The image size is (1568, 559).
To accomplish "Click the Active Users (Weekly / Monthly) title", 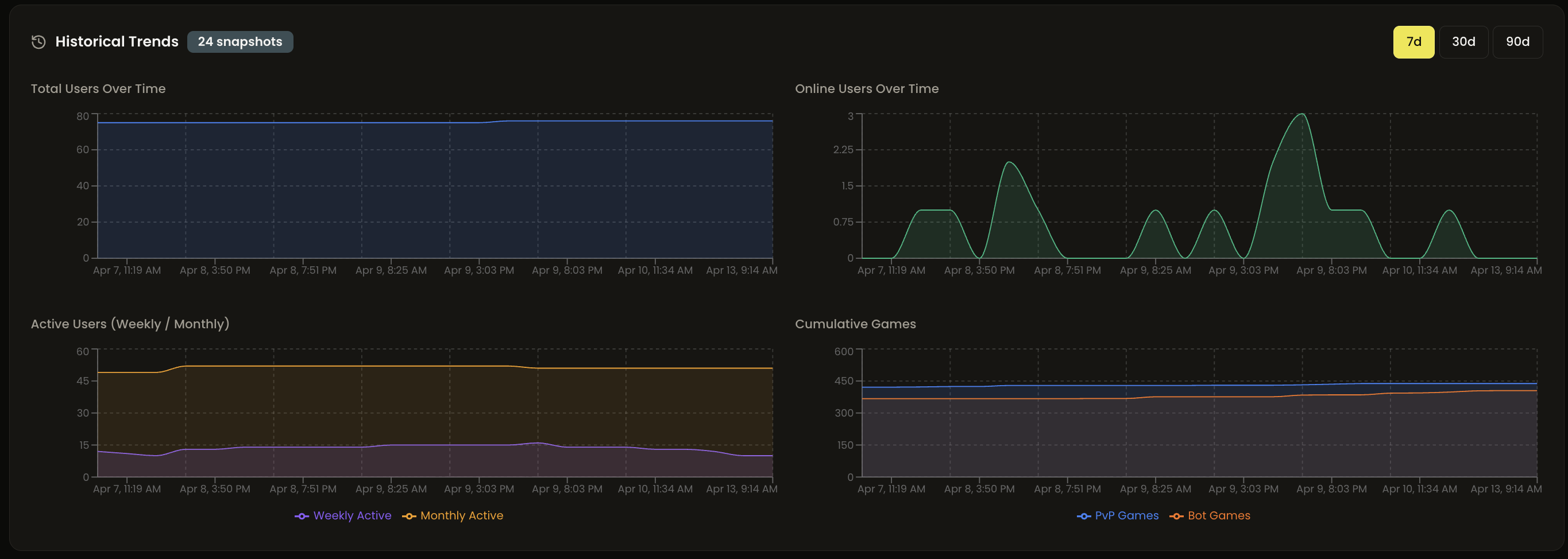I will 130,324.
